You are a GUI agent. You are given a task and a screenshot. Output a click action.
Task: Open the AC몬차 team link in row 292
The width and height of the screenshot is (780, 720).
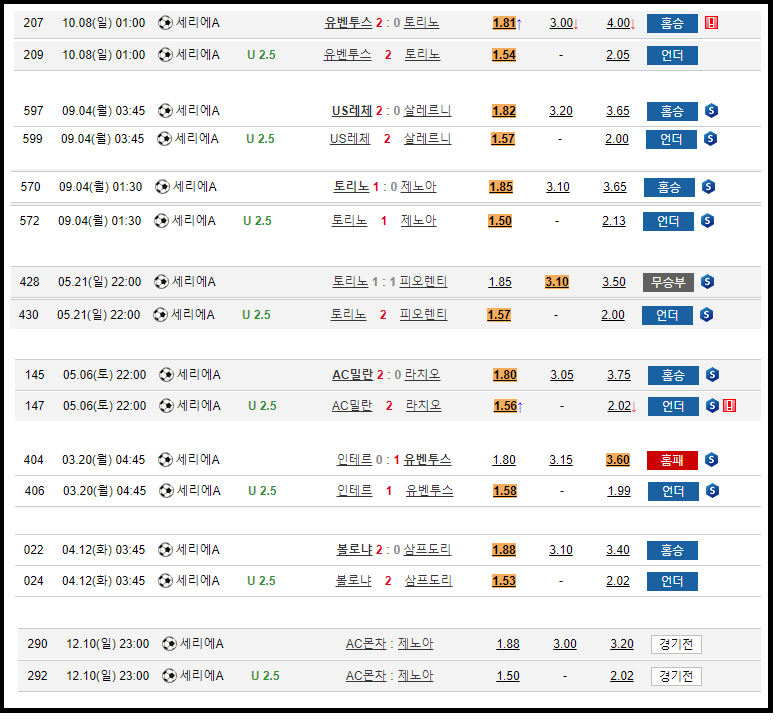point(365,676)
